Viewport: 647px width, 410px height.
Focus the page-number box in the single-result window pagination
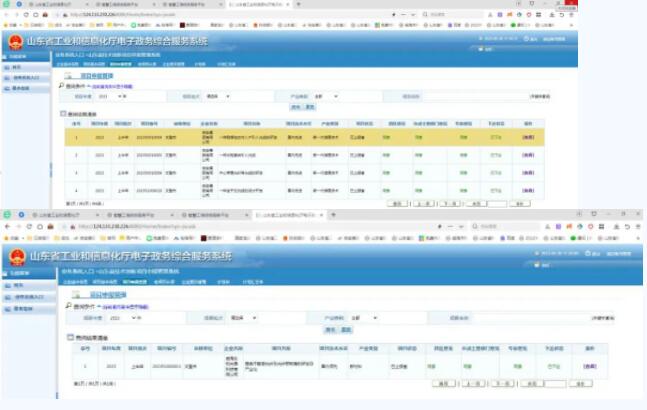pos(555,384)
